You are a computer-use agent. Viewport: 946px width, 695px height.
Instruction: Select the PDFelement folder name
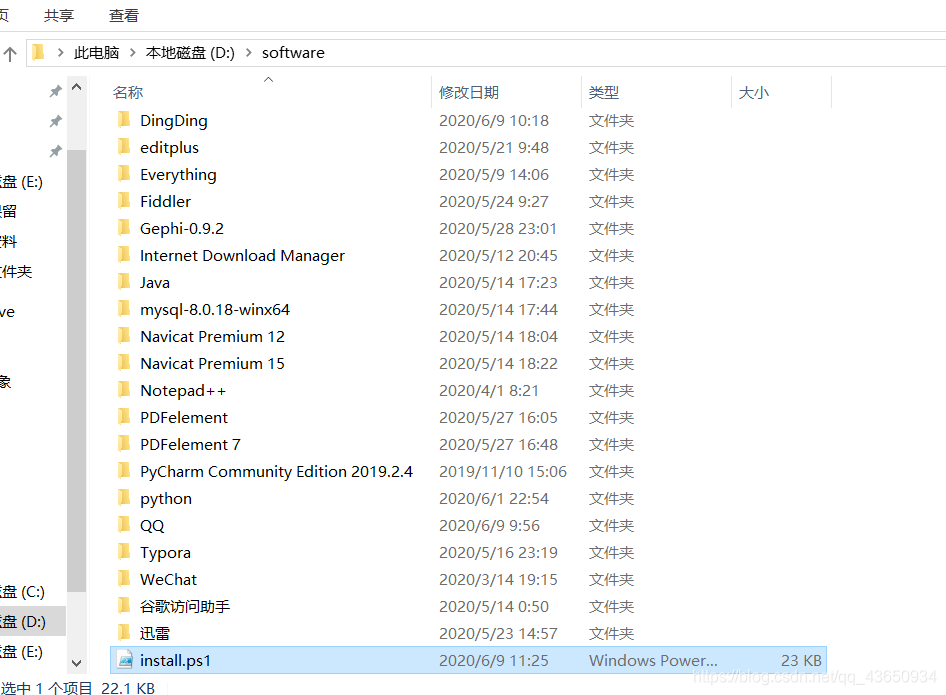(184, 417)
